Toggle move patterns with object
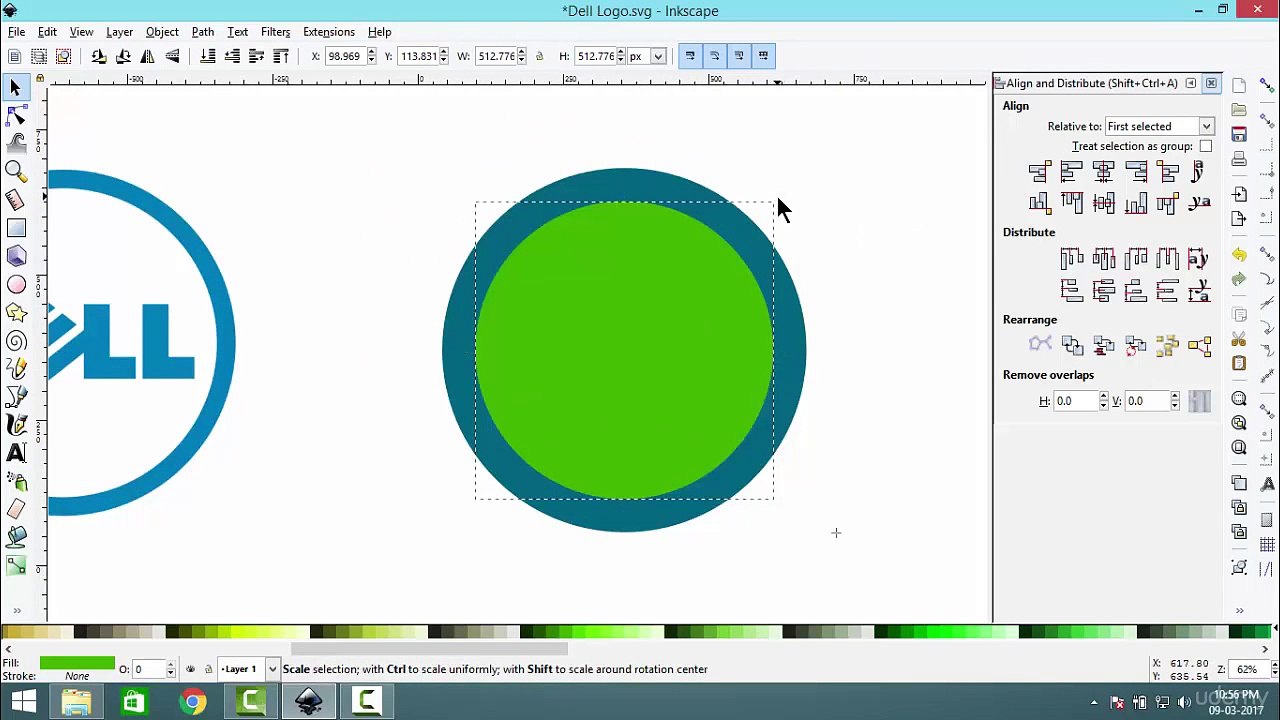The image size is (1280, 720). (764, 56)
